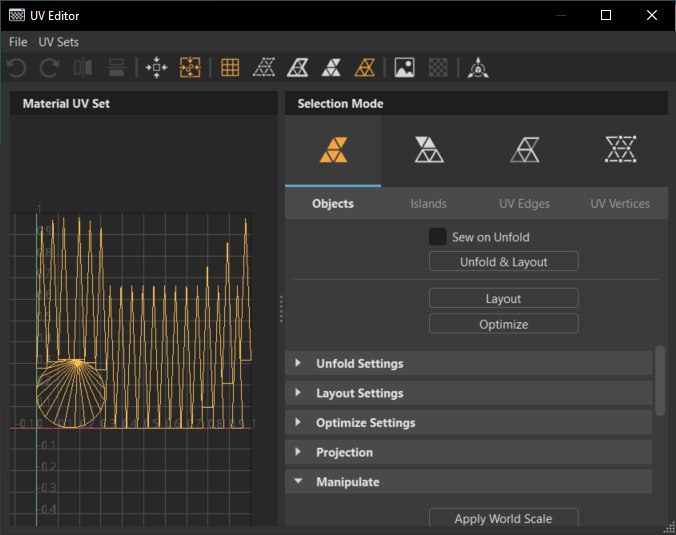Switch to the Objects tab label
Viewport: 676px width, 535px height.
coord(333,203)
